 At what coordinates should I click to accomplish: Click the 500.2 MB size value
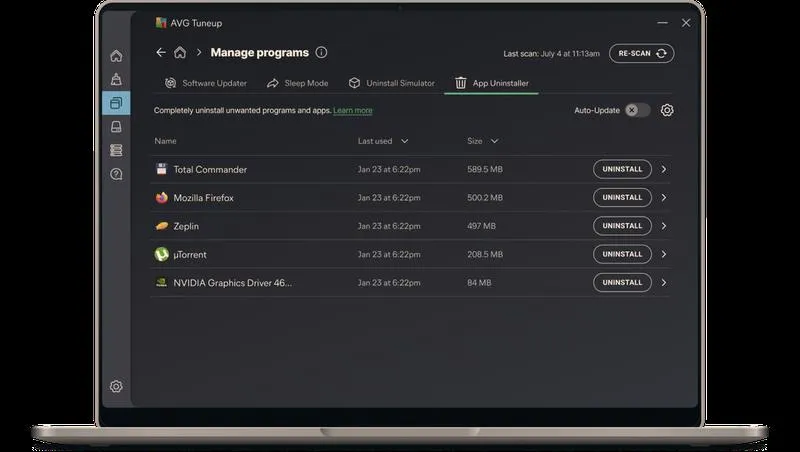(485, 197)
